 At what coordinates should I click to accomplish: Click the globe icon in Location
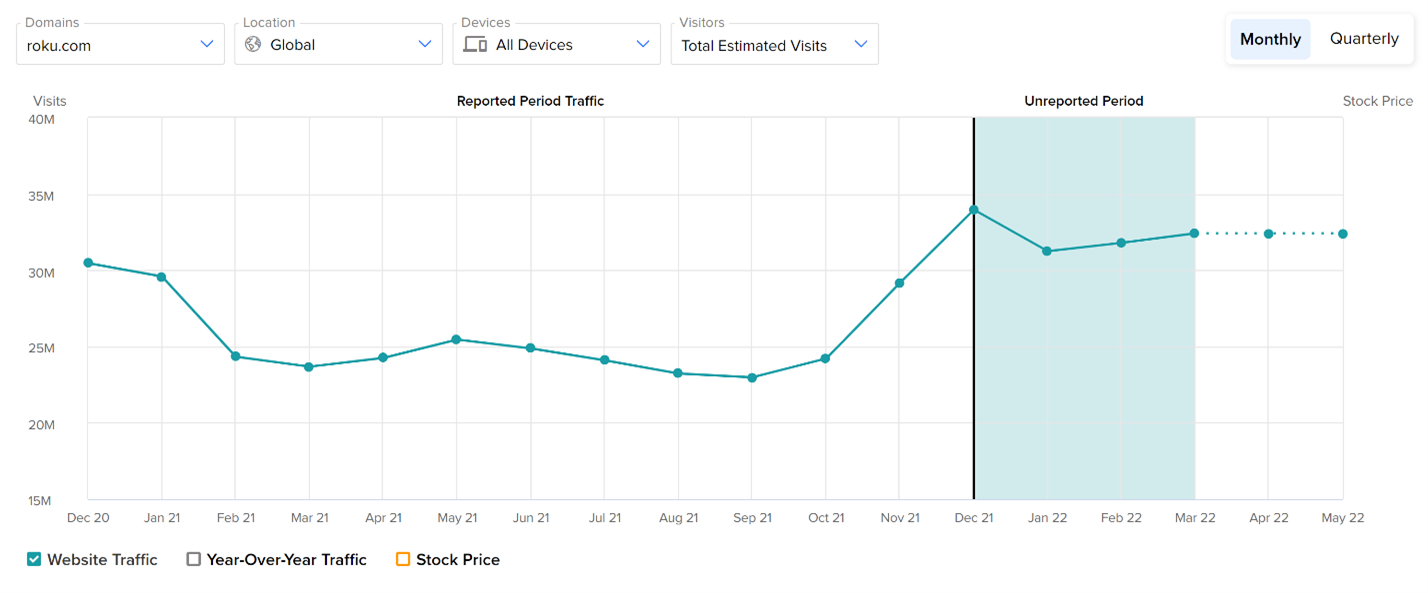coord(253,44)
